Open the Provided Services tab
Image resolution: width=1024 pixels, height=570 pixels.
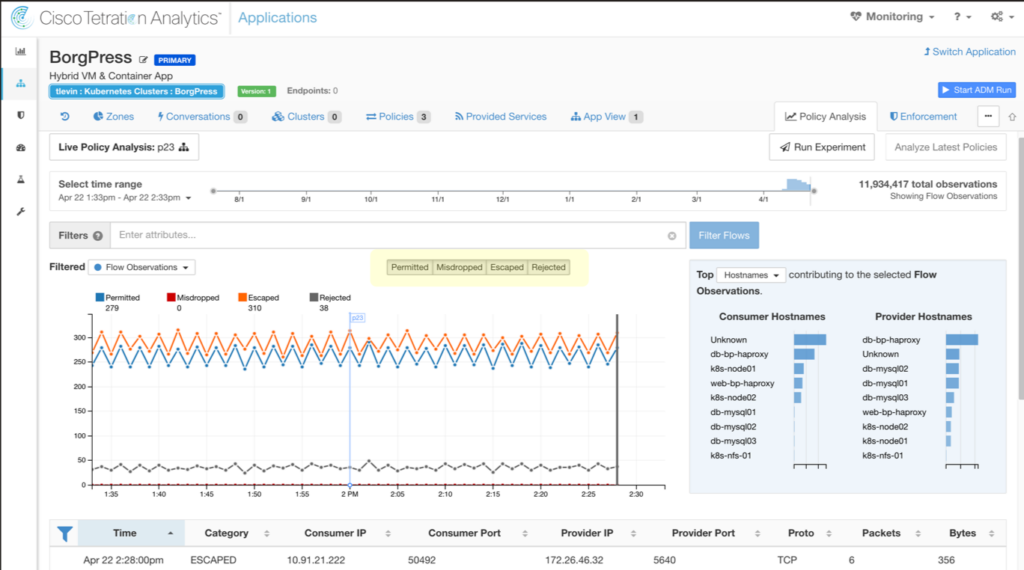tap(501, 116)
